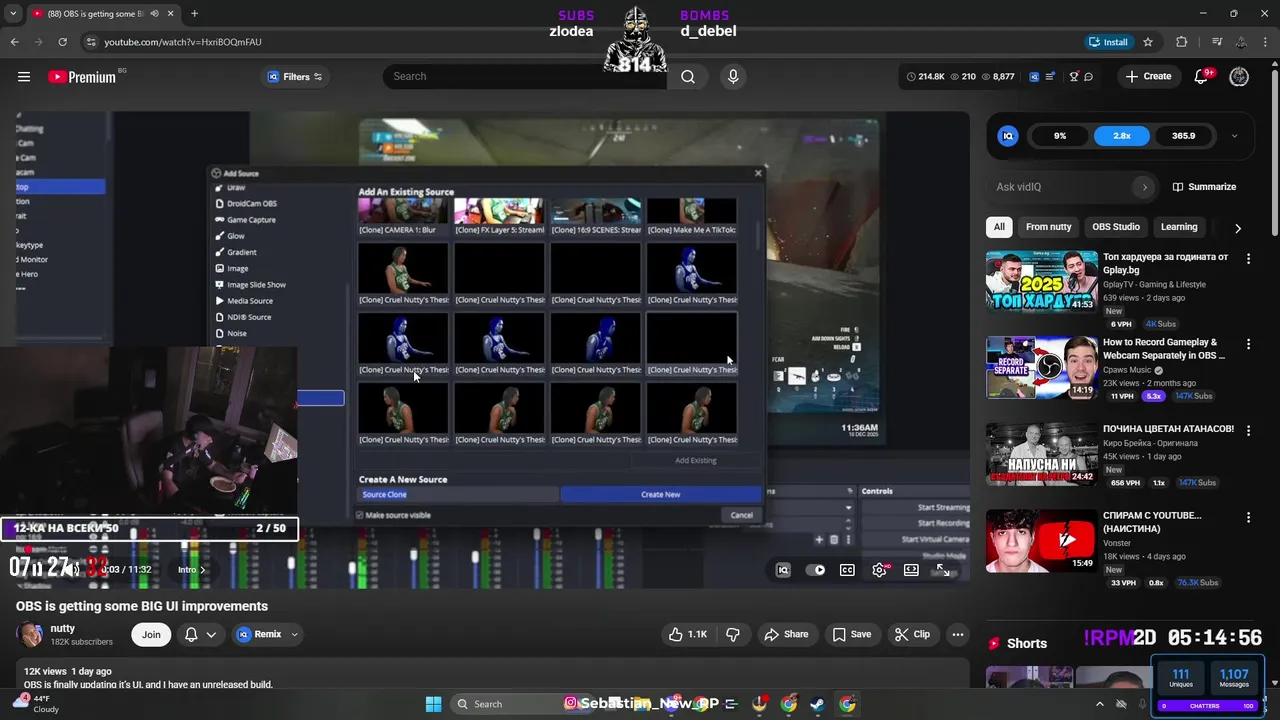Join the nutty channel membership

pyautogui.click(x=151, y=634)
